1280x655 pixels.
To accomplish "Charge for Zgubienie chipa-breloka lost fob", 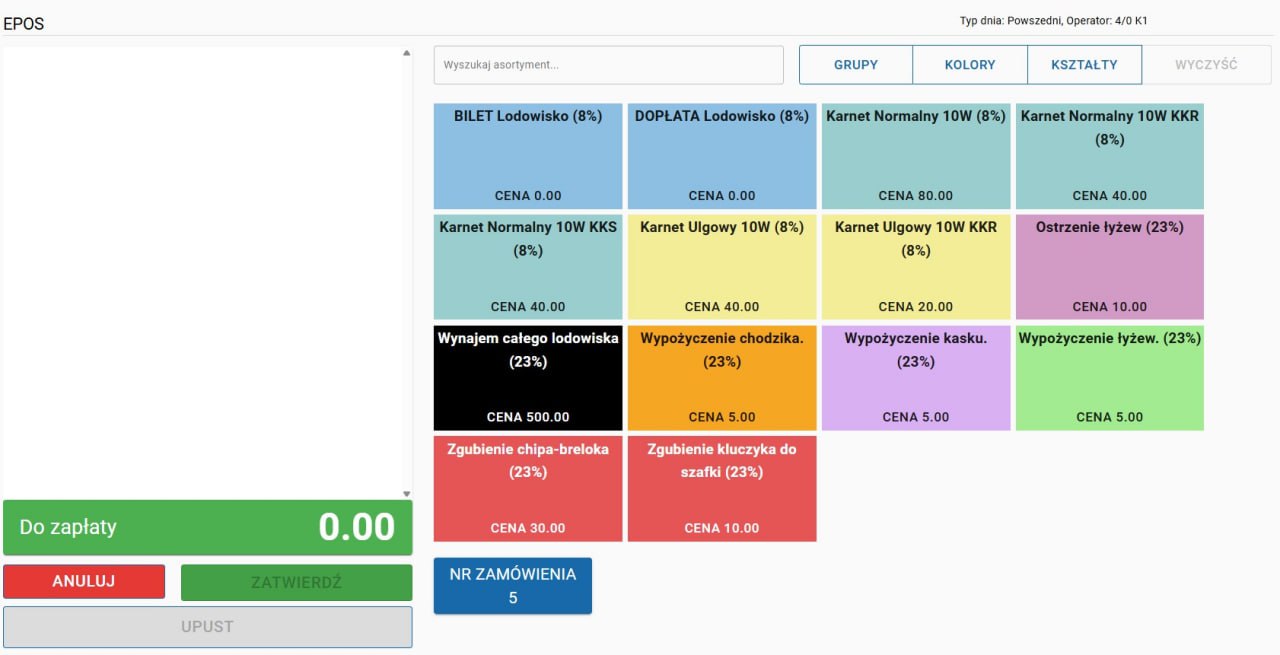I will pos(527,488).
